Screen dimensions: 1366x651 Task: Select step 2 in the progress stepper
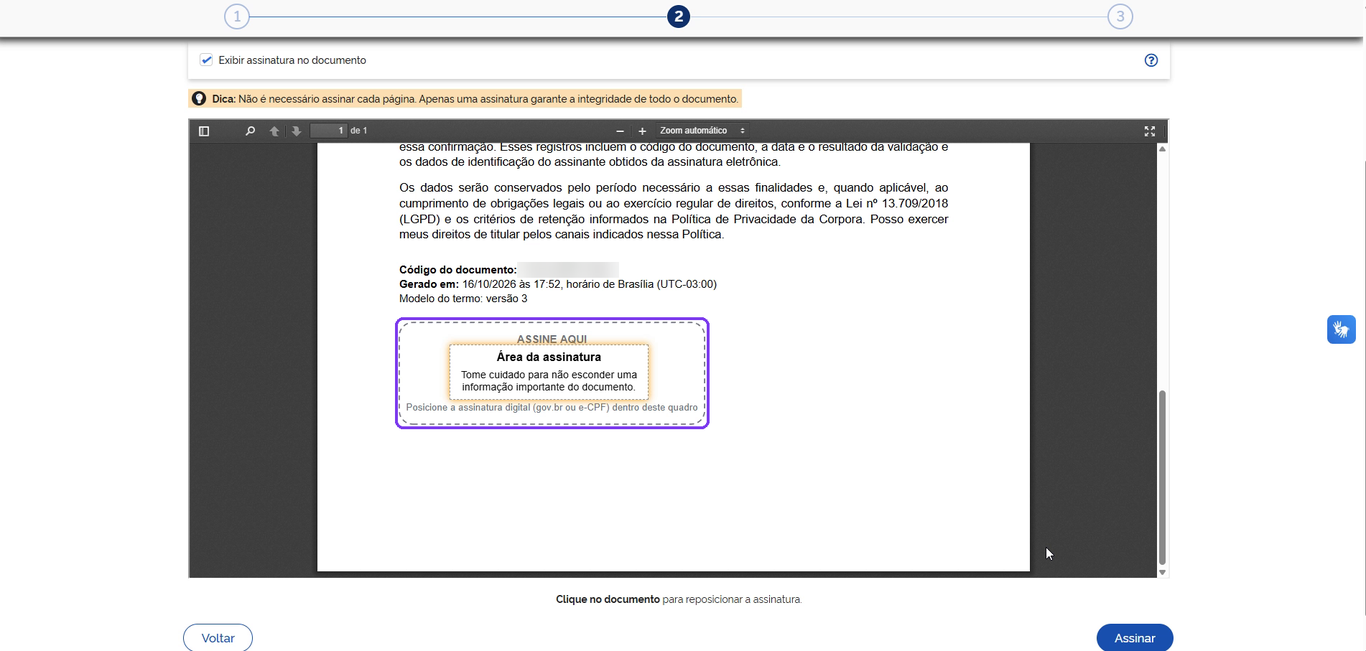click(678, 16)
